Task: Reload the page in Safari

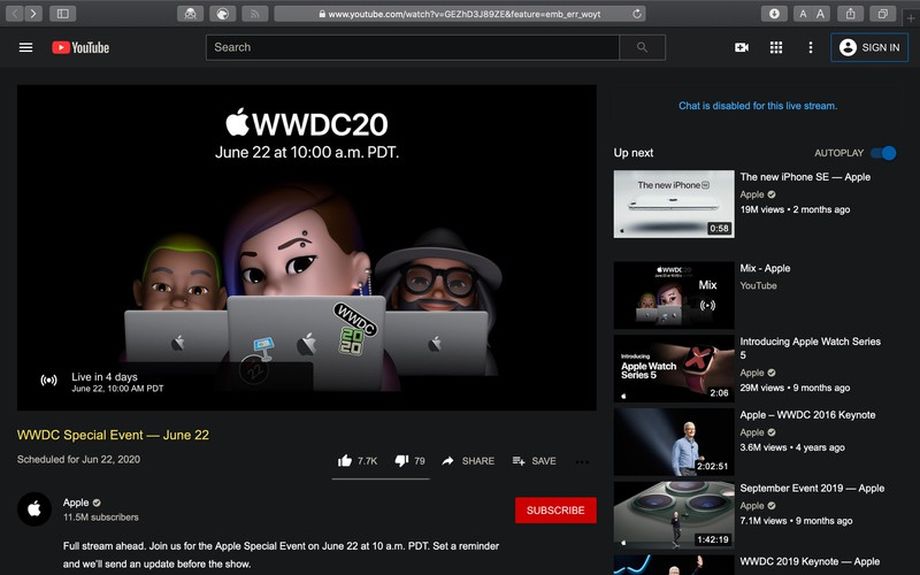Action: (x=637, y=14)
